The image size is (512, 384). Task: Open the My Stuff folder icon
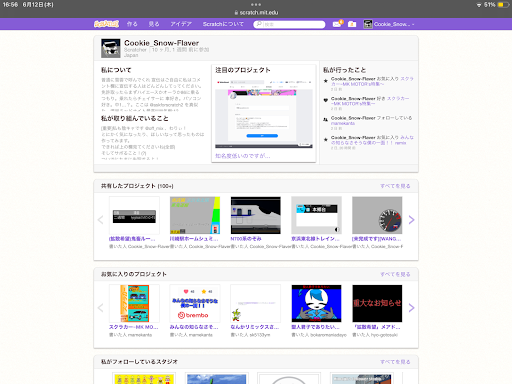click(352, 24)
